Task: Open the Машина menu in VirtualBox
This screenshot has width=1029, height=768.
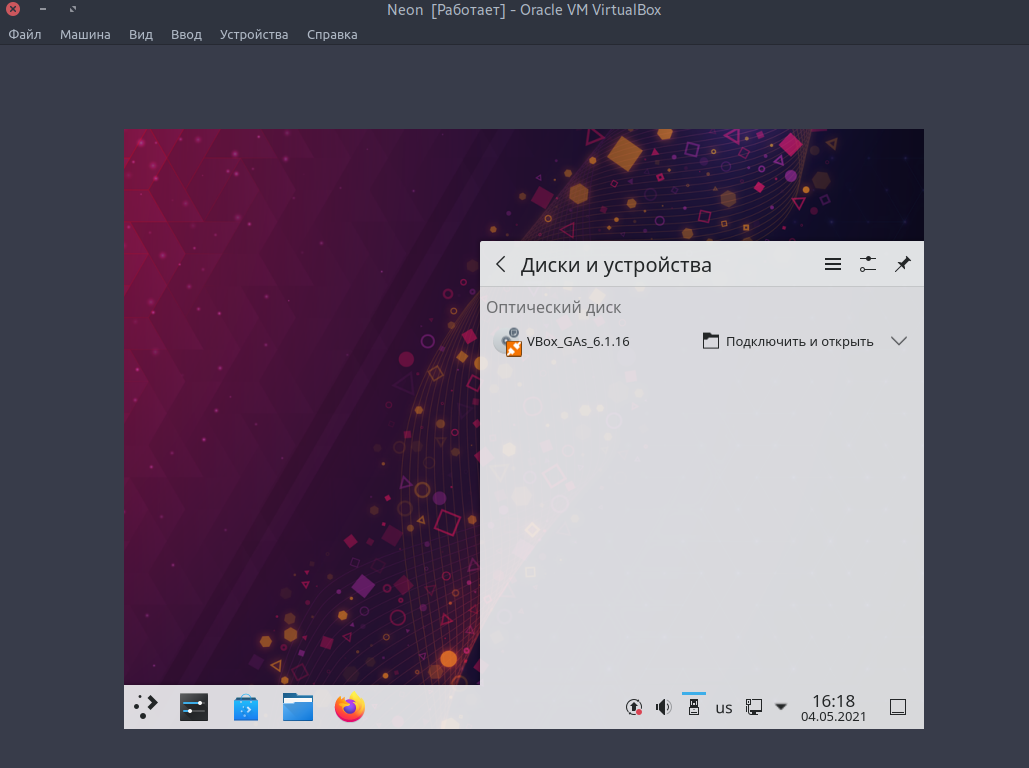Action: (x=85, y=34)
